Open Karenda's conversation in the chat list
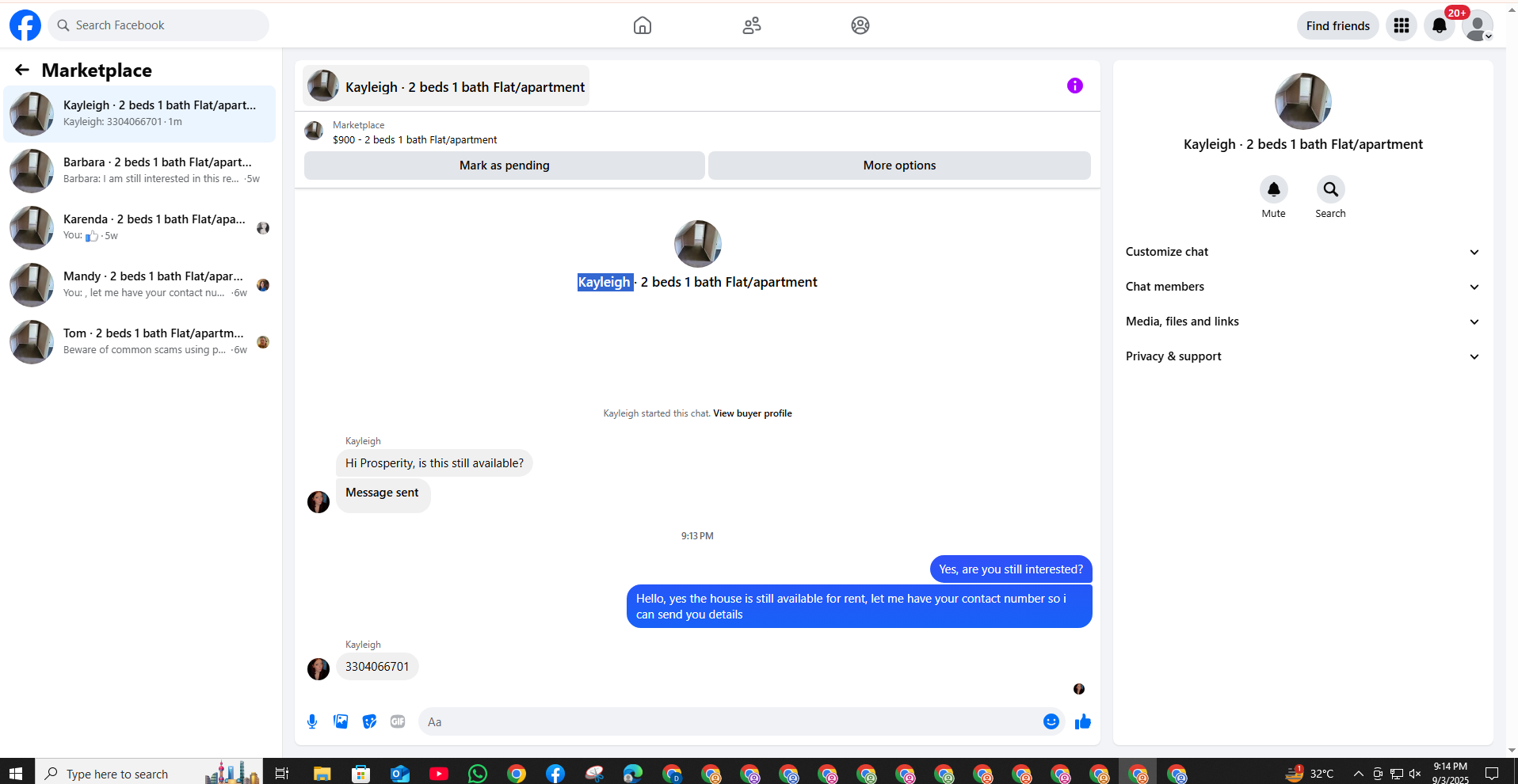Screen dimensions: 1518x784 tap(139, 228)
